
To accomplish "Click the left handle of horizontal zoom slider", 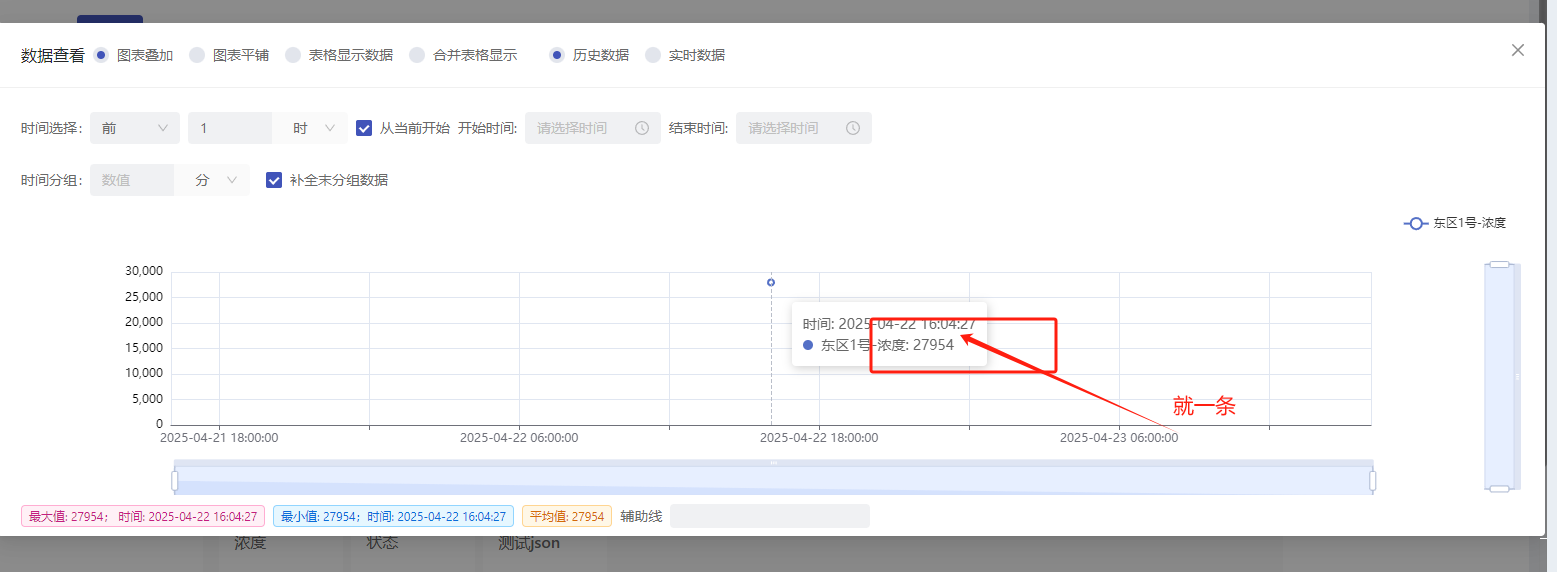I will [x=175, y=481].
